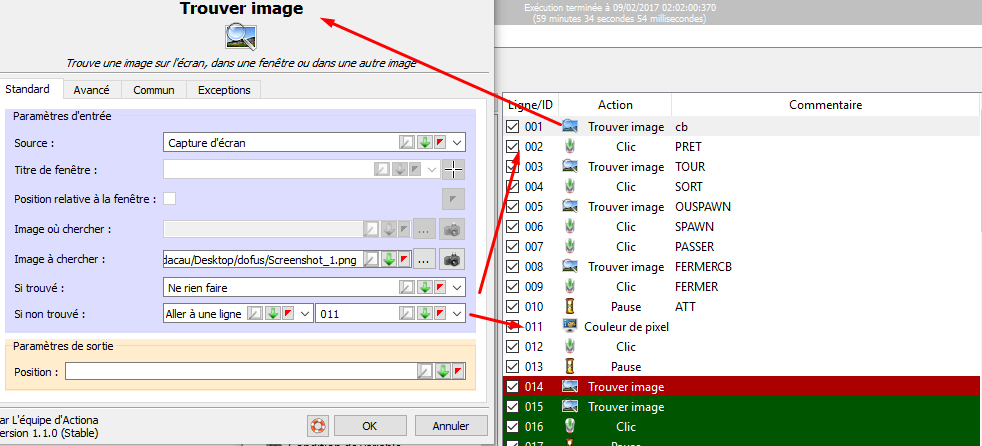Click the green variable arrow in Source field
982x446 pixels.
tap(423, 142)
